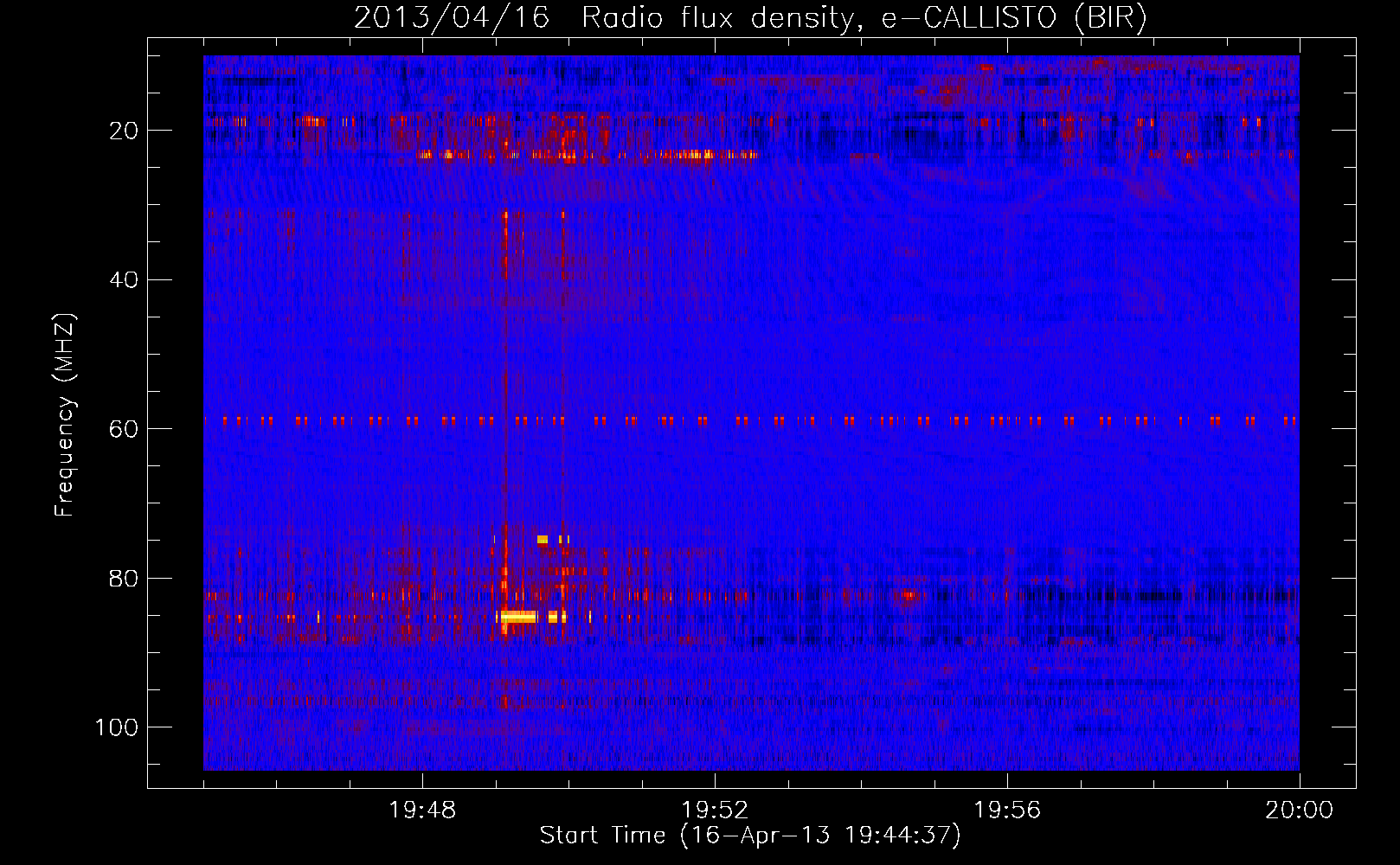The height and width of the screenshot is (865, 1400).
Task: Click the plot title "Radio flux density, e-CALLISTO (BIR)"
Action: tap(864, 17)
